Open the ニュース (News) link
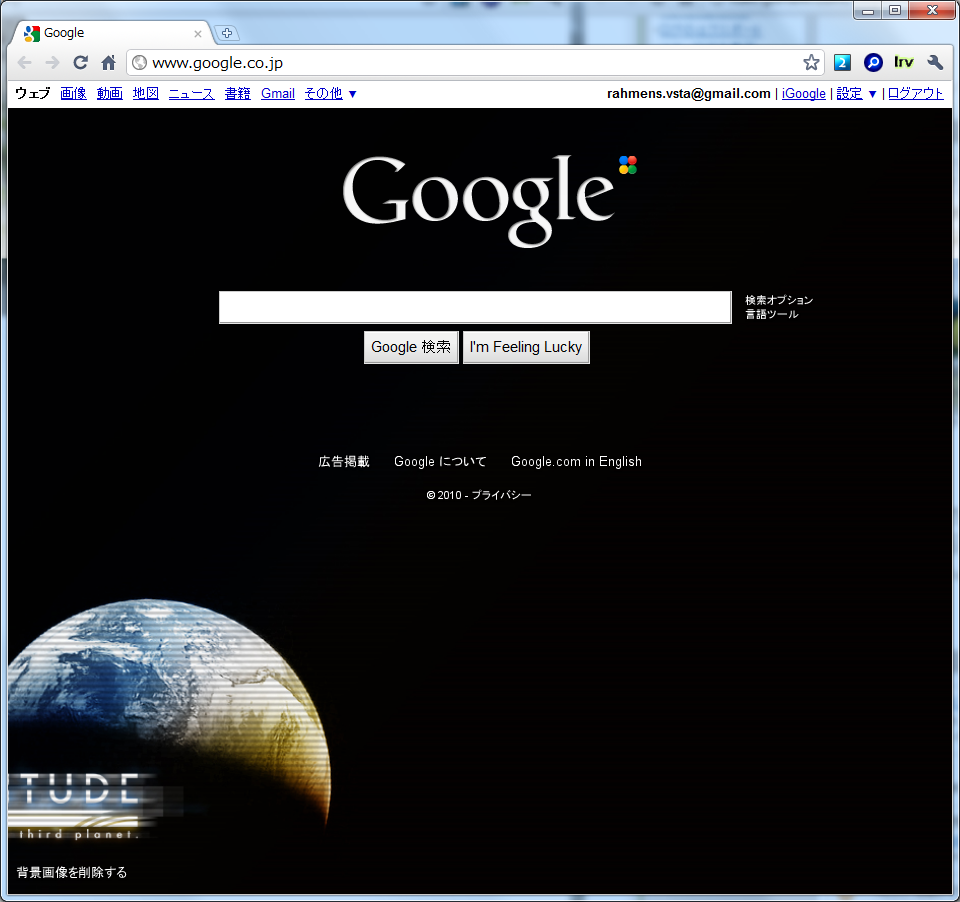Image resolution: width=960 pixels, height=902 pixels. point(192,94)
